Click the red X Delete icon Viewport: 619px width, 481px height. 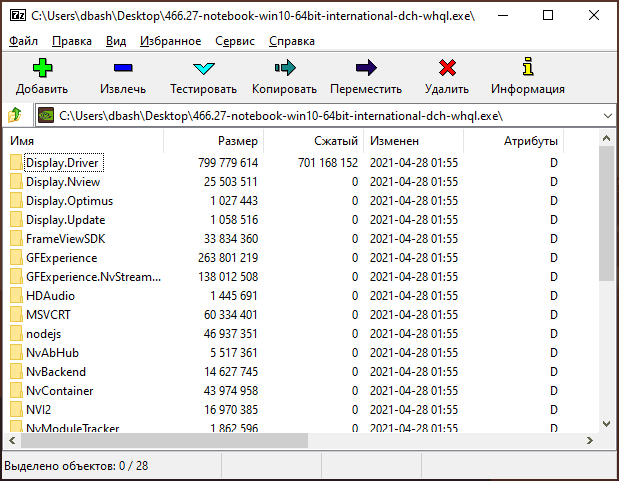click(x=447, y=68)
